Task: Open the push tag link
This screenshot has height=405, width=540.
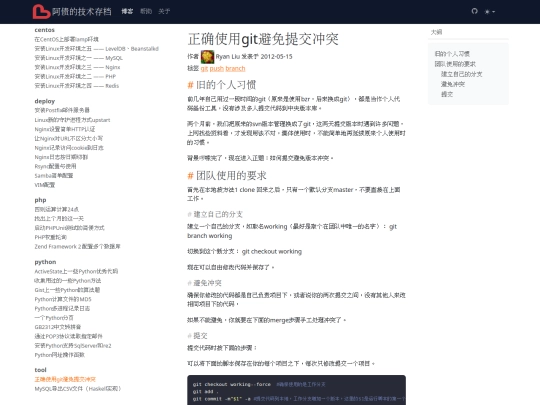Action: click(217, 69)
